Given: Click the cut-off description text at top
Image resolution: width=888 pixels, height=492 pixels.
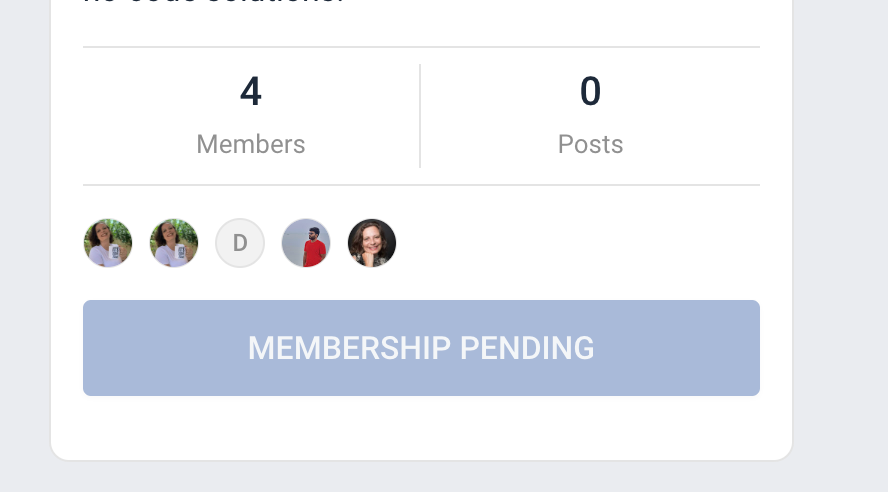Looking at the screenshot, I should click(214, 2).
